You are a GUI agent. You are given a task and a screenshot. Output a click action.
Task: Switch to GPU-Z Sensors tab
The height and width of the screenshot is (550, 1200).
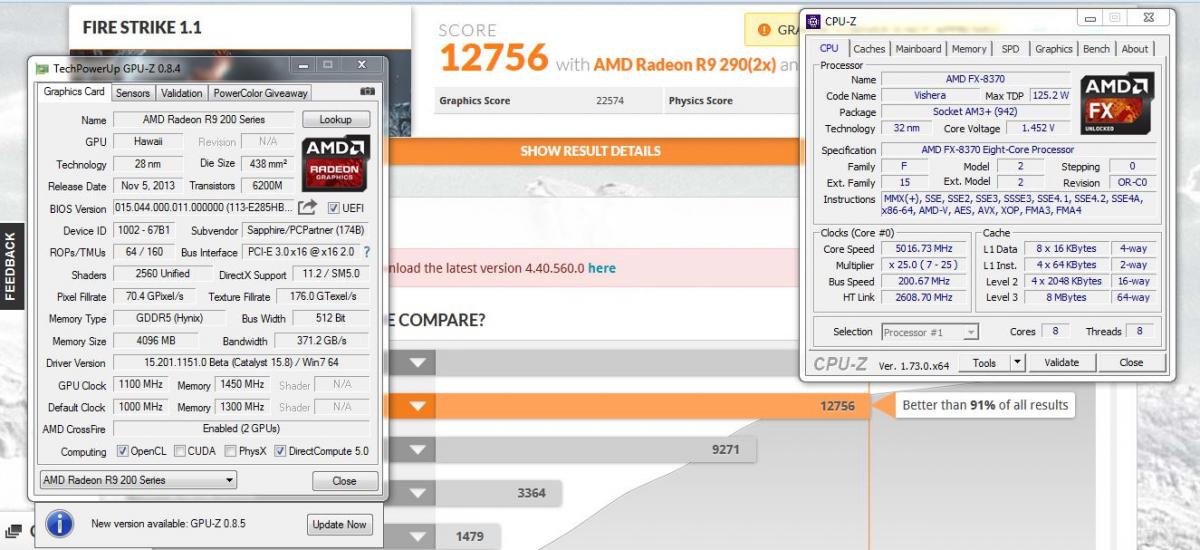pyautogui.click(x=133, y=93)
